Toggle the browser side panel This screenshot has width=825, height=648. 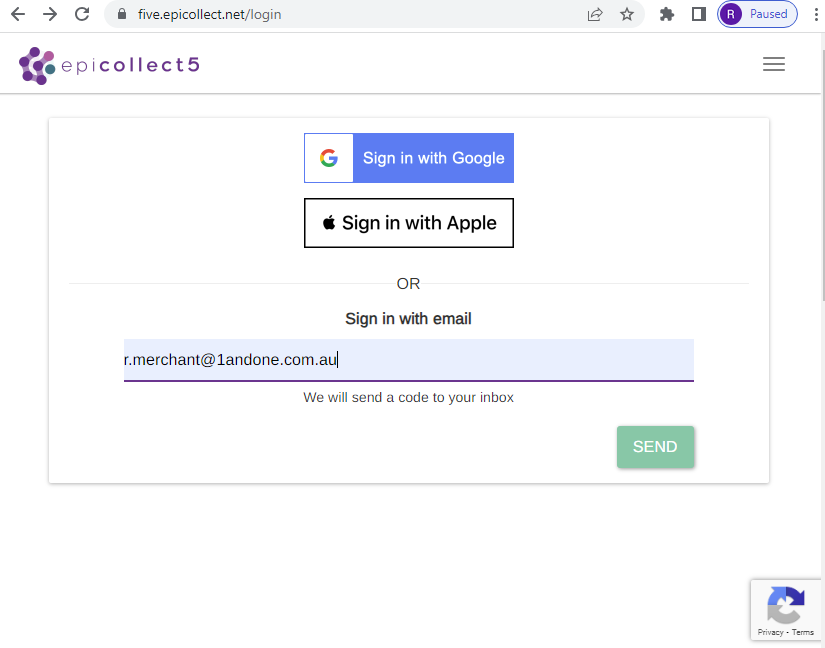tap(699, 14)
